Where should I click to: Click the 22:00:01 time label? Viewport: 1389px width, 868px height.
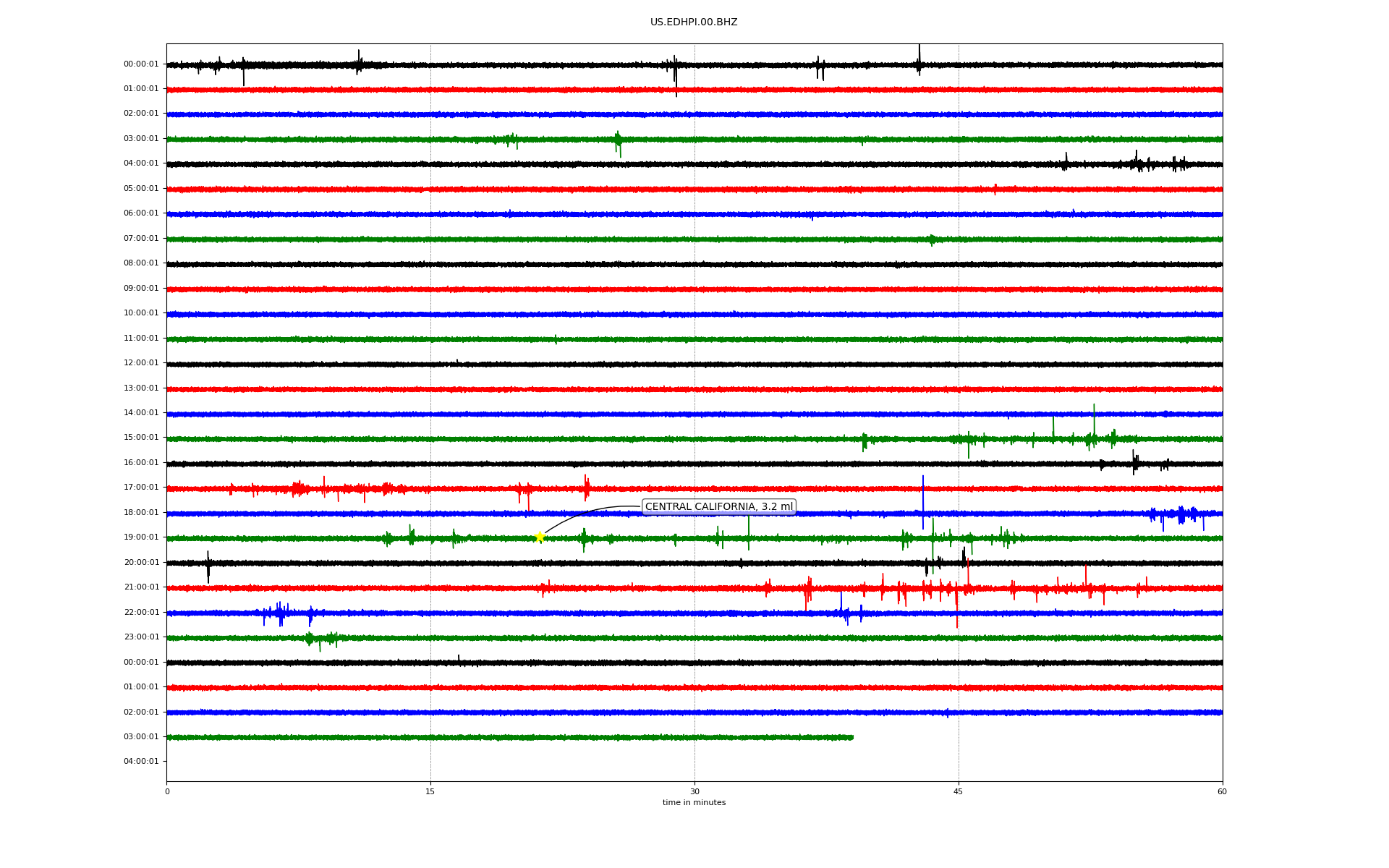pyautogui.click(x=141, y=612)
